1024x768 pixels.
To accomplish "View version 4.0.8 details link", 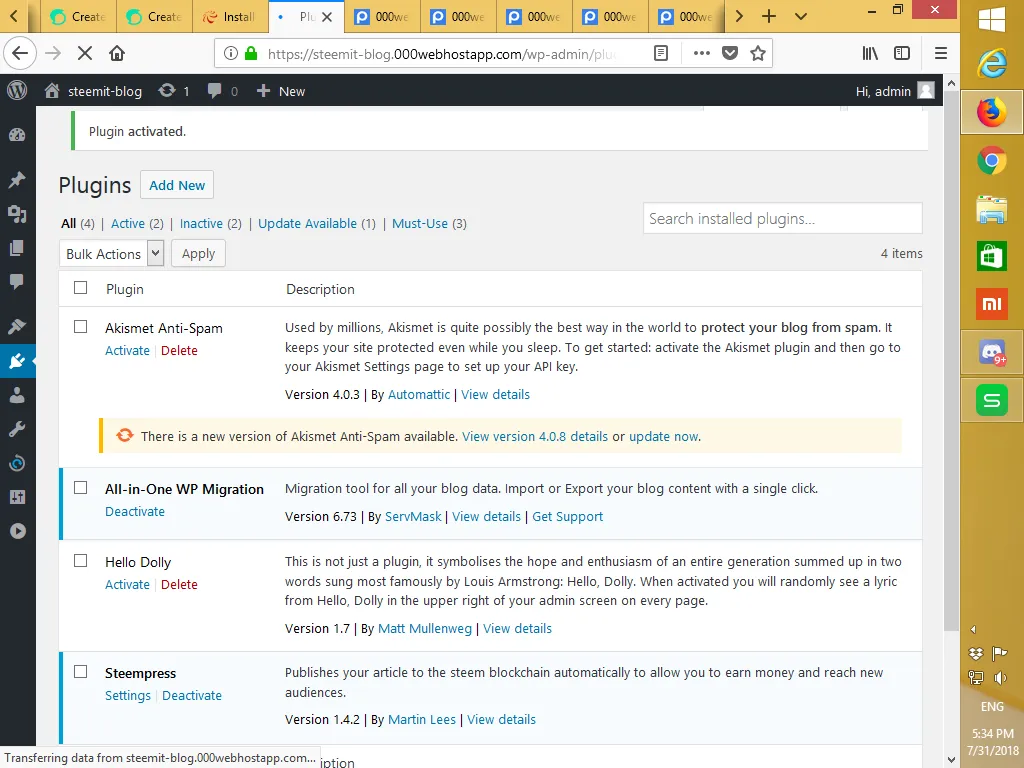I will (535, 436).
